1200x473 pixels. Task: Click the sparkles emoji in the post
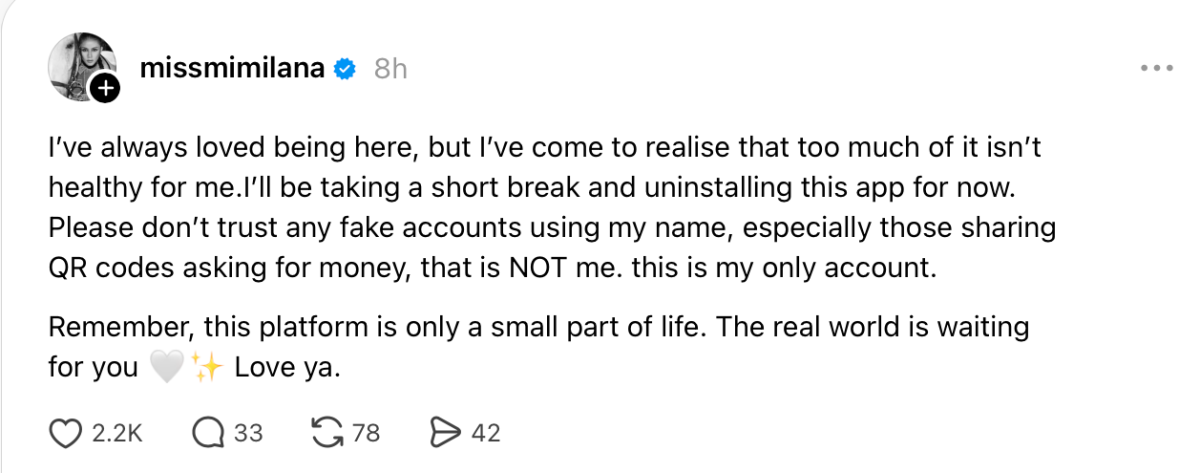(x=205, y=368)
